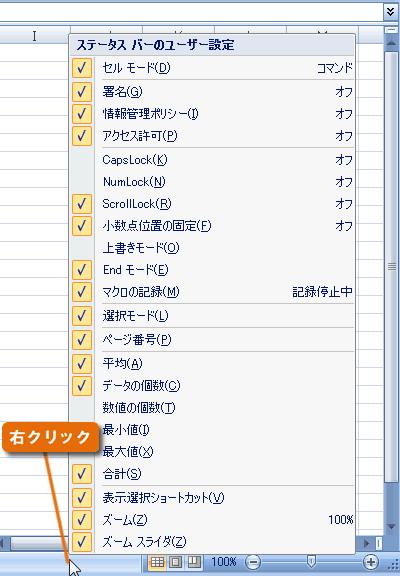Toggle マクロの記録(M) option

click(x=212, y=292)
